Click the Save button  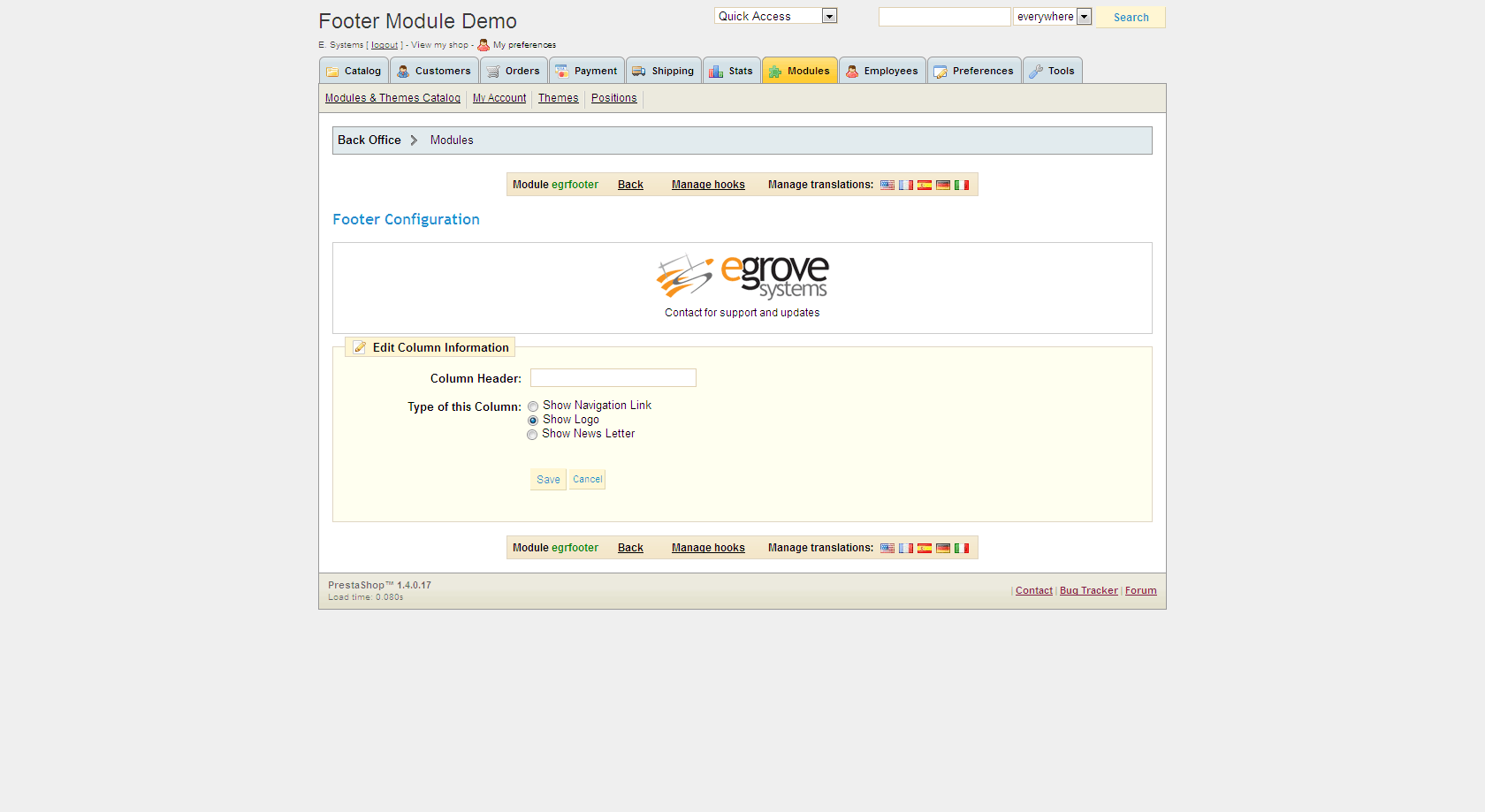click(548, 480)
